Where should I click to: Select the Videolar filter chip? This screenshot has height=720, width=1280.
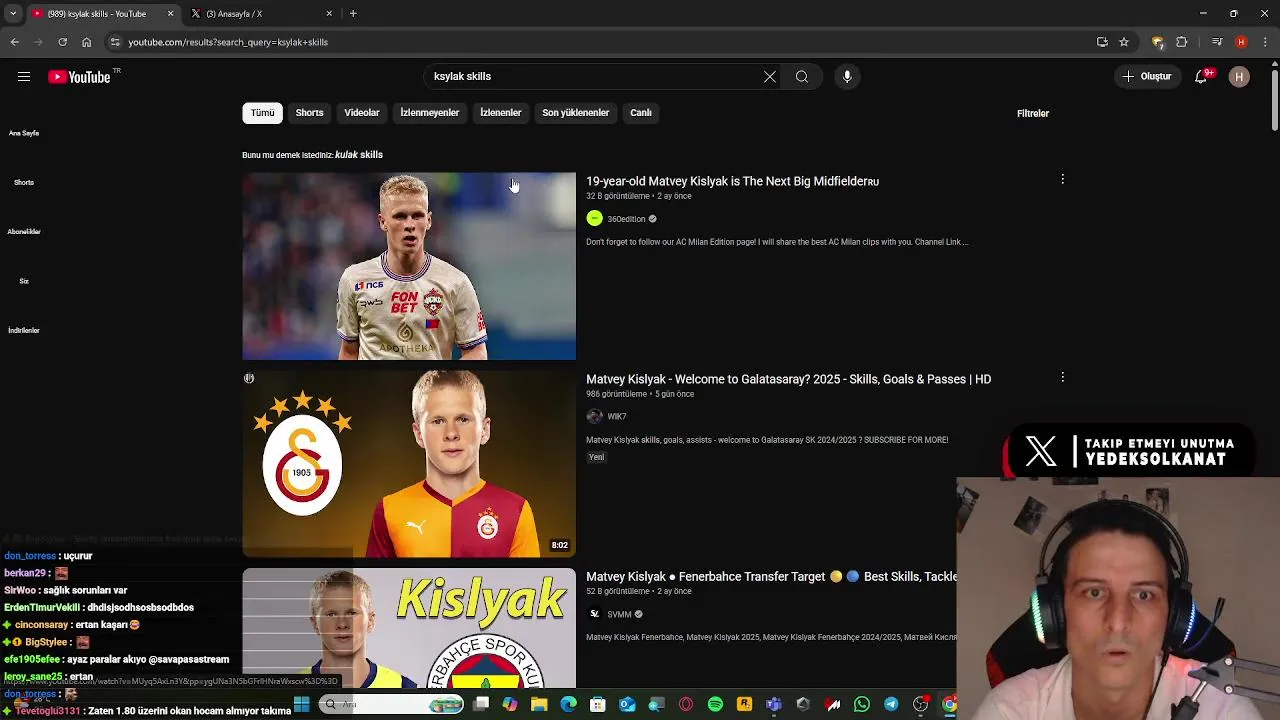point(362,113)
